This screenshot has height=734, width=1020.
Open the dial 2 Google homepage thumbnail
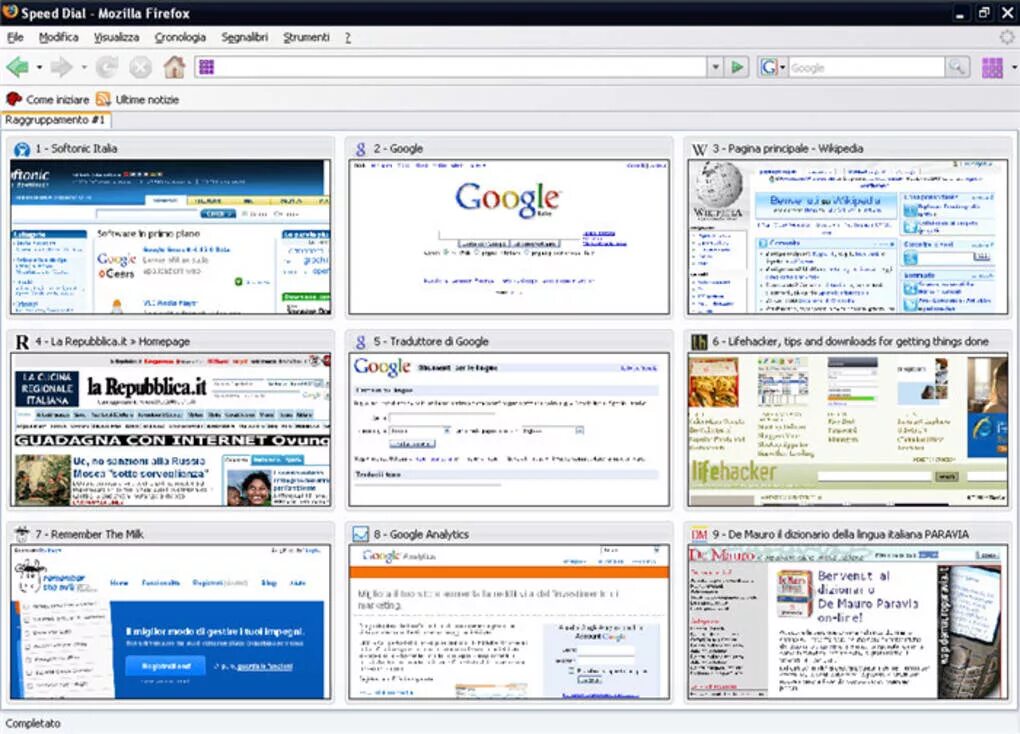[509, 237]
